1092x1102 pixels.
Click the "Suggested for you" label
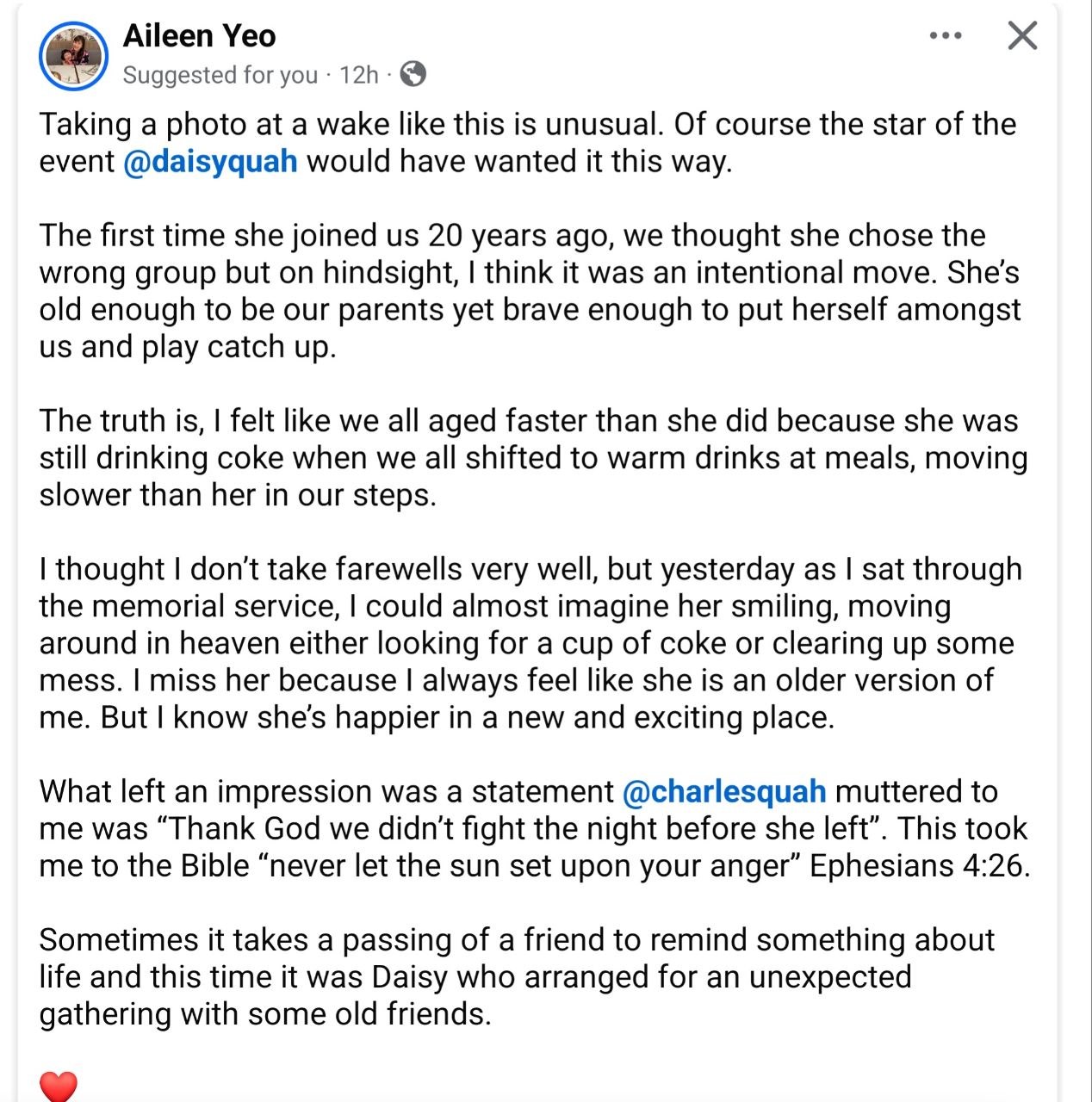(220, 75)
